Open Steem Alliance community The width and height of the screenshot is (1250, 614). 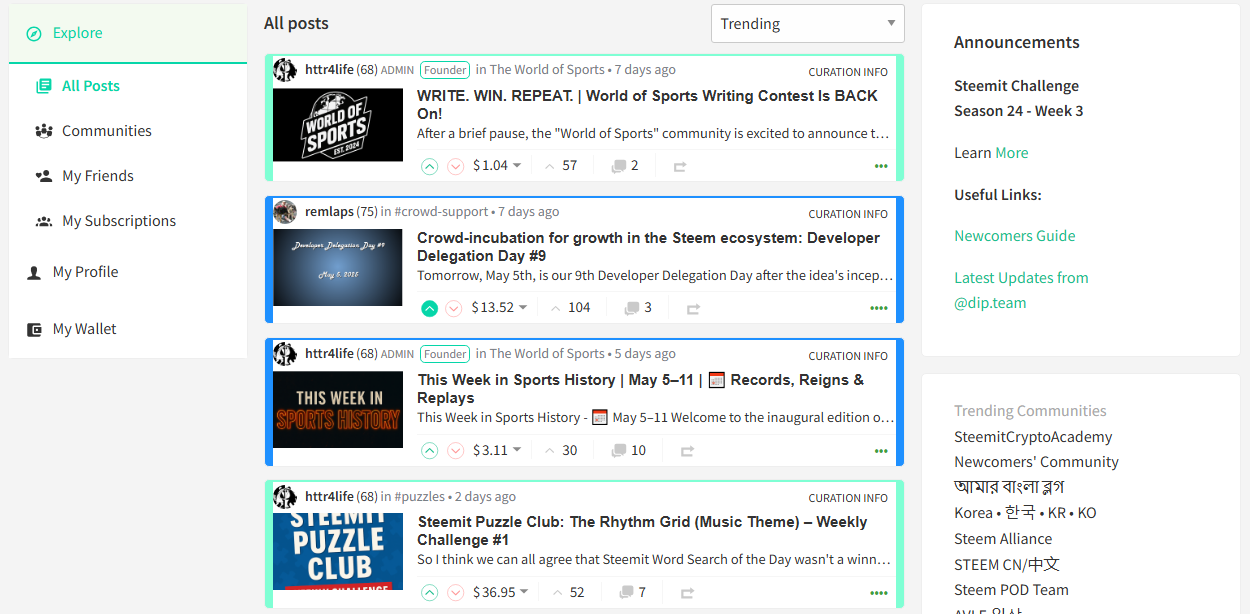point(1003,539)
